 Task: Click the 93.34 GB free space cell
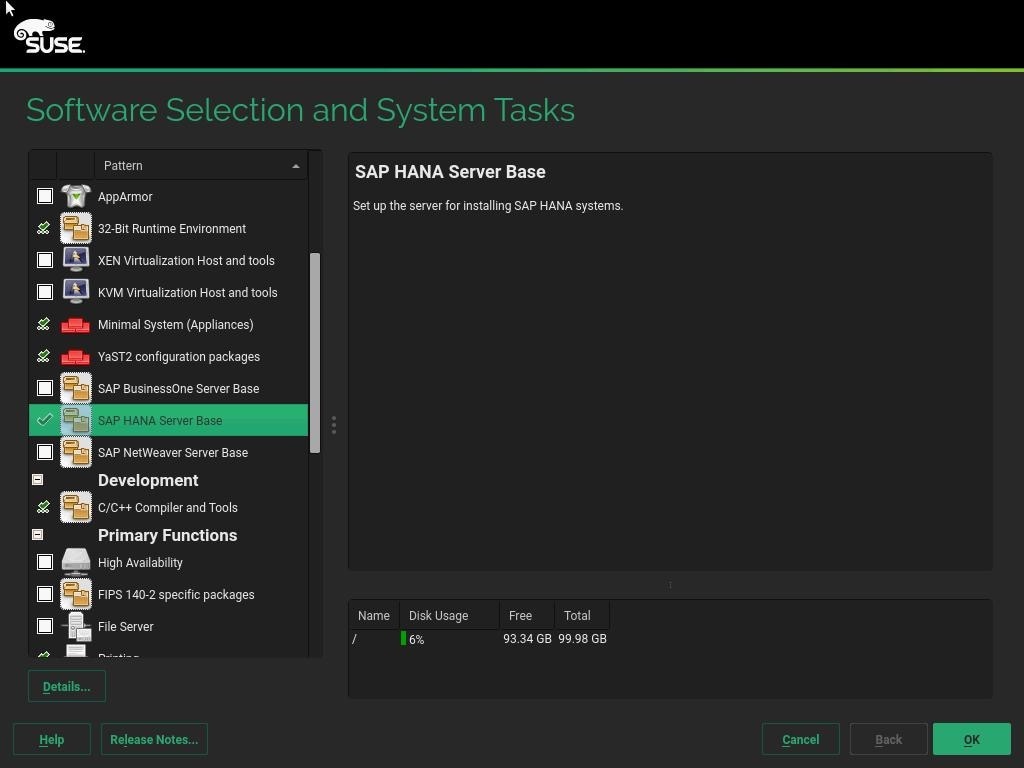click(x=527, y=639)
